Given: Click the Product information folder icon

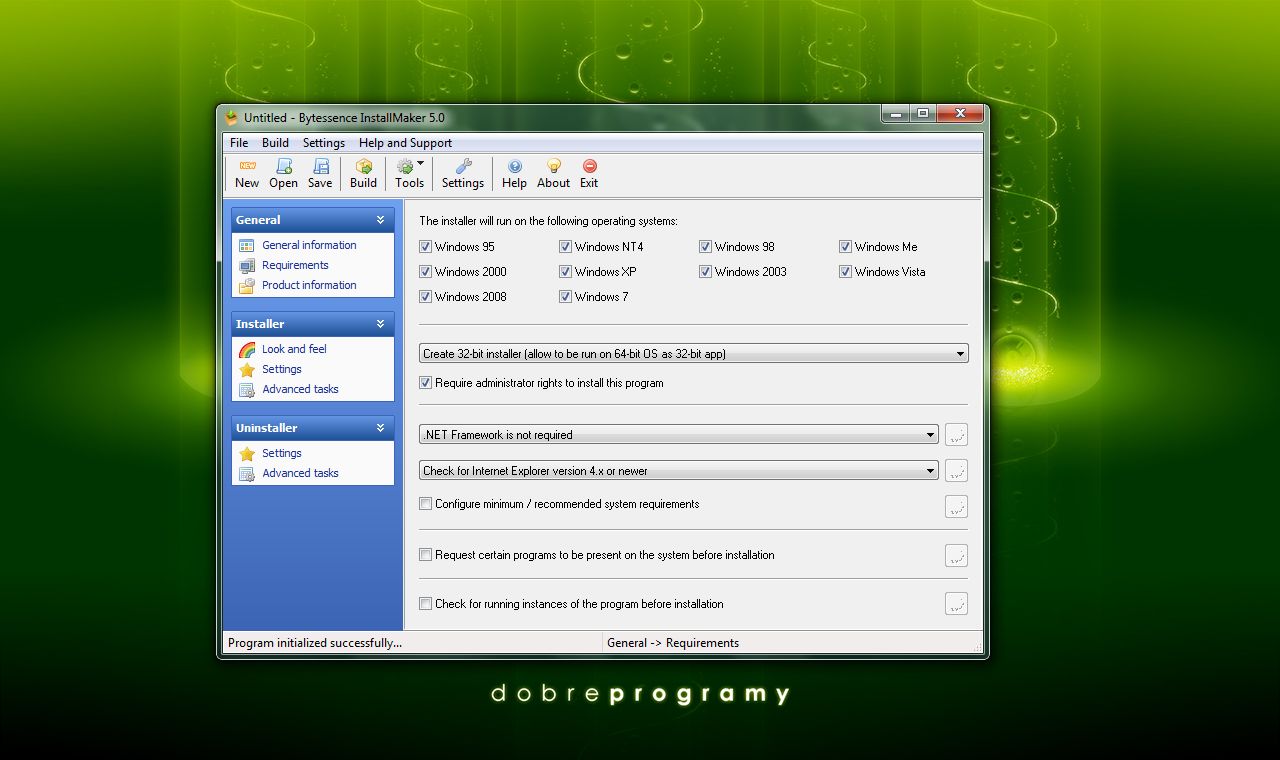Looking at the screenshot, I should coord(247,285).
